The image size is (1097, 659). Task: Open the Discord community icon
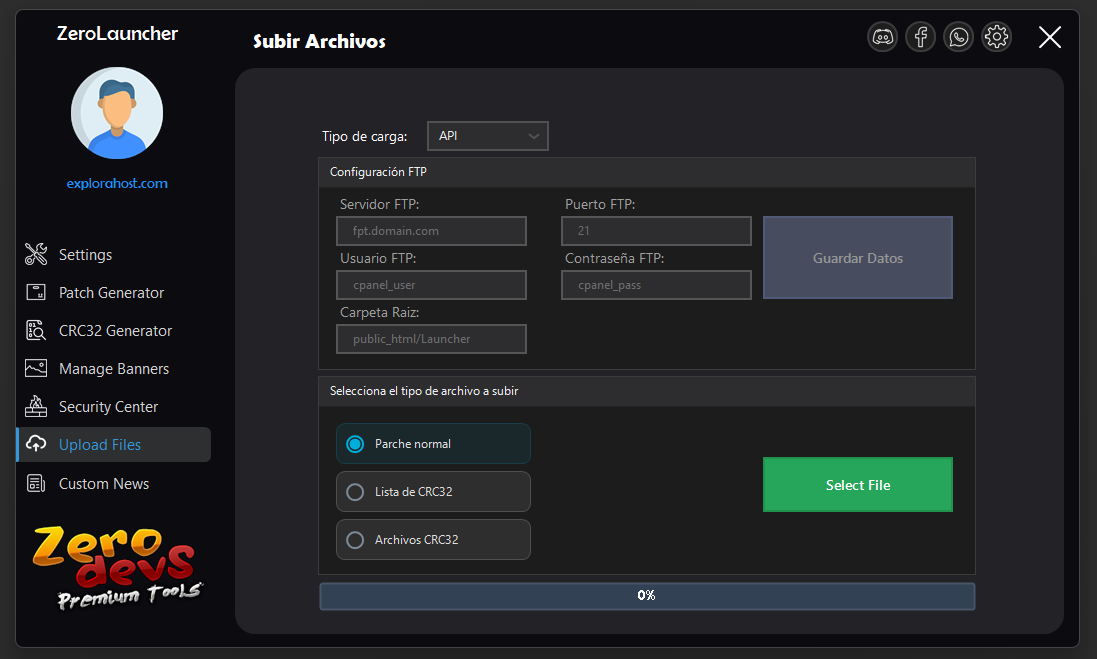pyautogui.click(x=882, y=37)
